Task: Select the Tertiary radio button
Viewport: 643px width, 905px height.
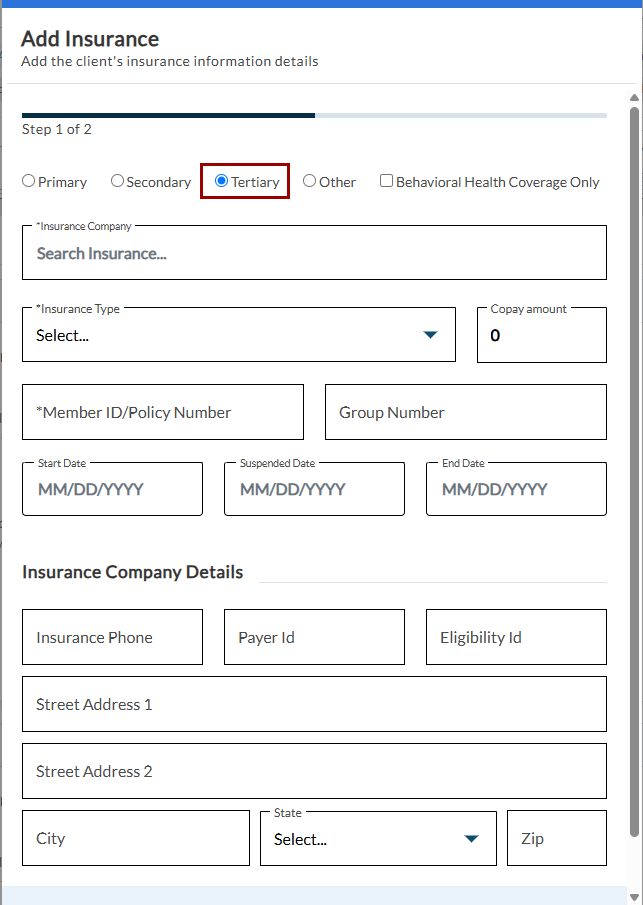Action: pos(222,182)
